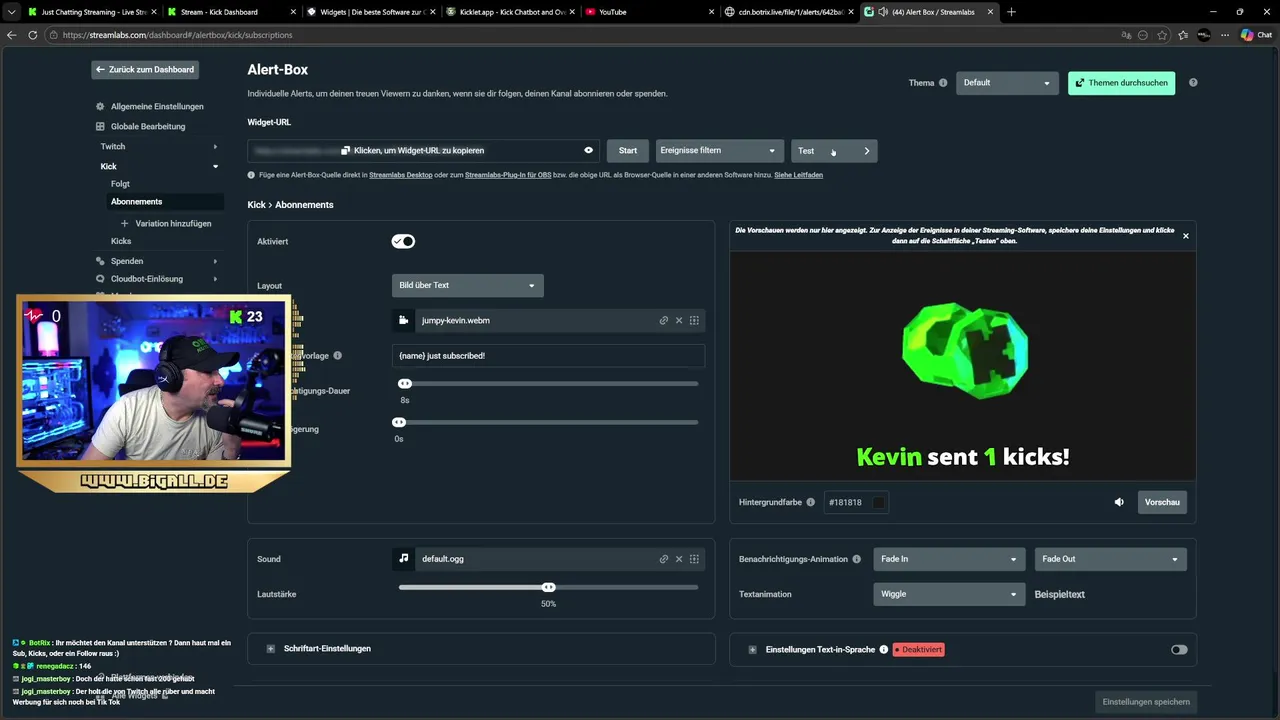Click Einstellungen speichern button

[x=1145, y=702]
